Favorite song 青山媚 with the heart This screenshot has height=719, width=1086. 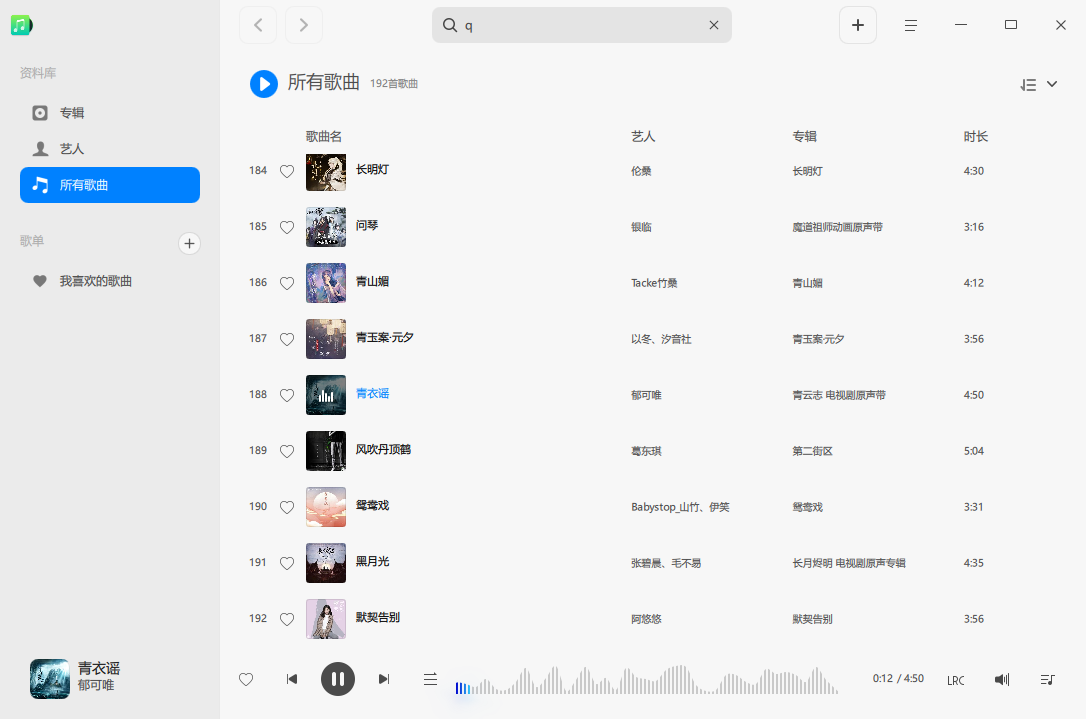pos(287,283)
